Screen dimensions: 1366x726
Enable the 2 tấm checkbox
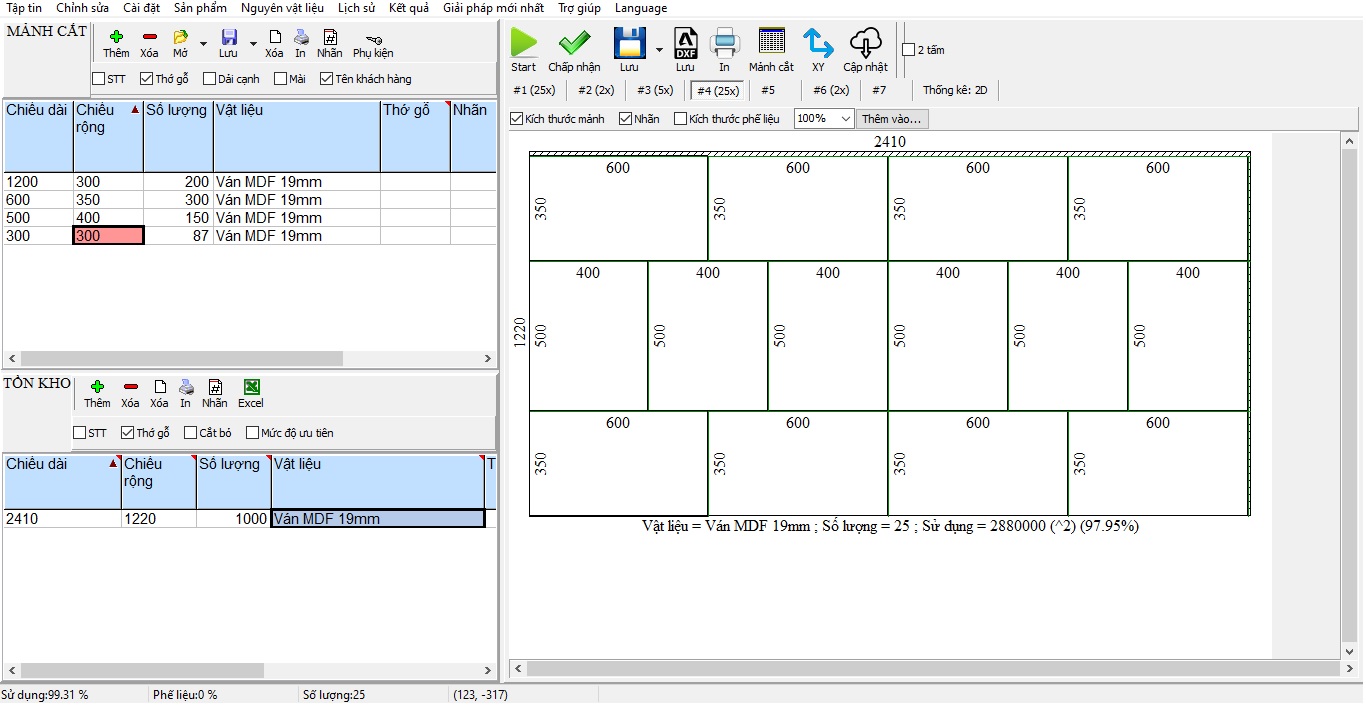(x=908, y=50)
